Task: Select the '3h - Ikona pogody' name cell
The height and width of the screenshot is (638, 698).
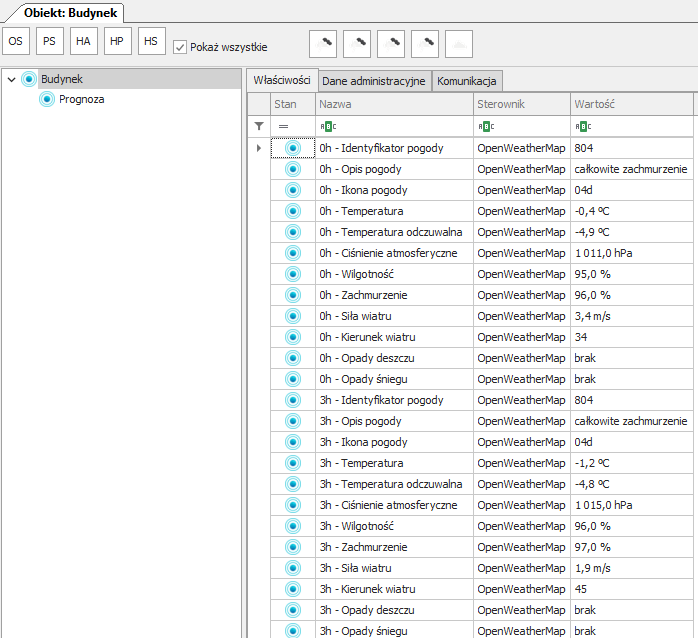Action: tap(394, 442)
